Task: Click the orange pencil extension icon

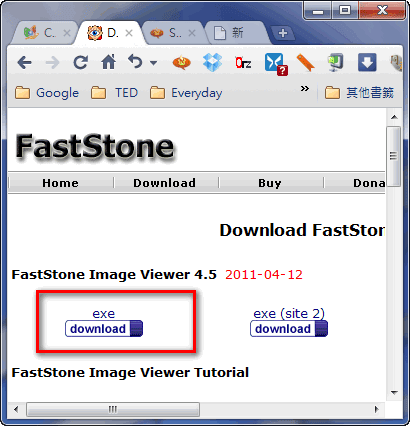Action: [x=305, y=63]
